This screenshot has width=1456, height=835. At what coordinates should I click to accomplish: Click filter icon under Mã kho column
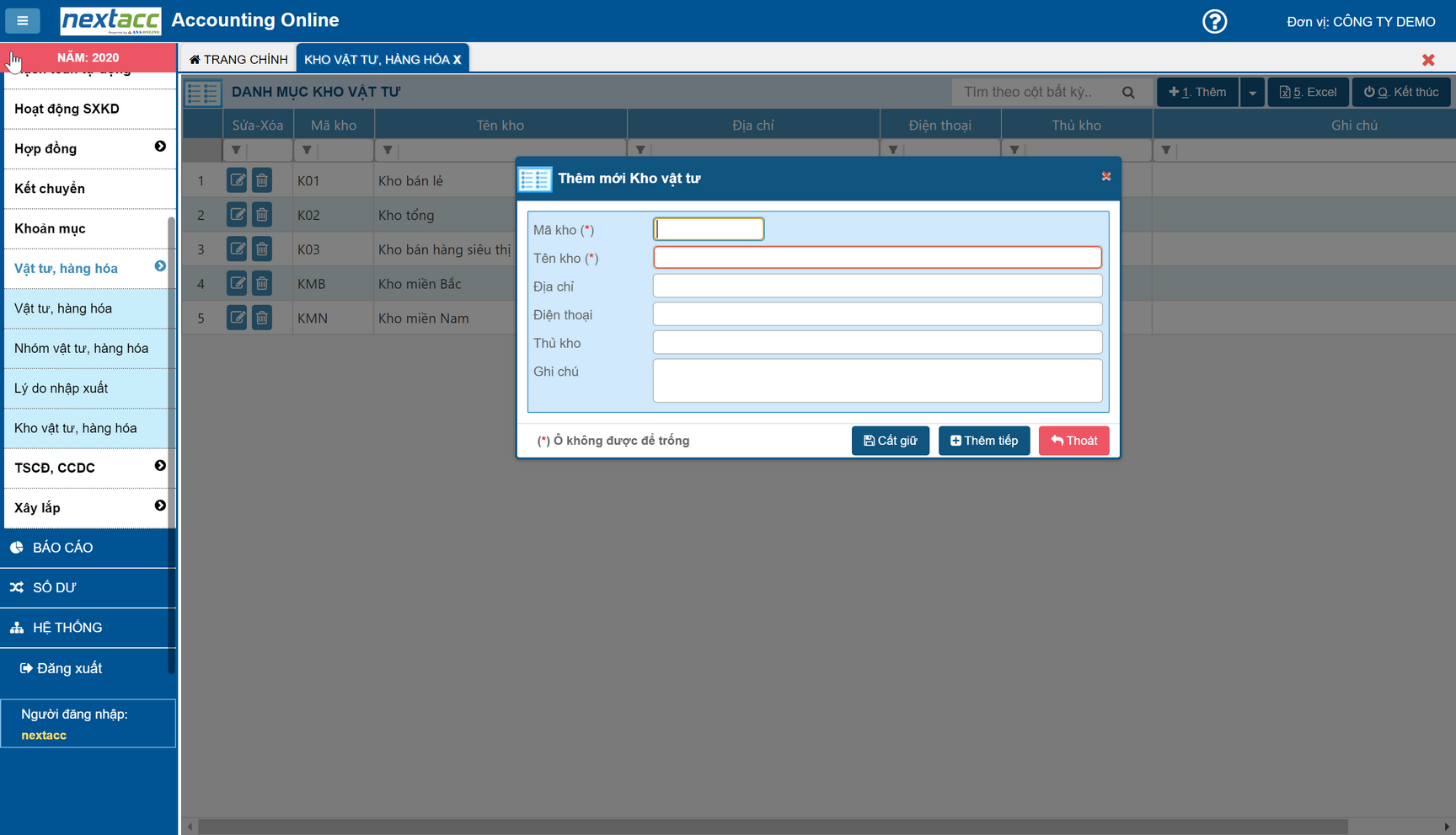click(307, 151)
